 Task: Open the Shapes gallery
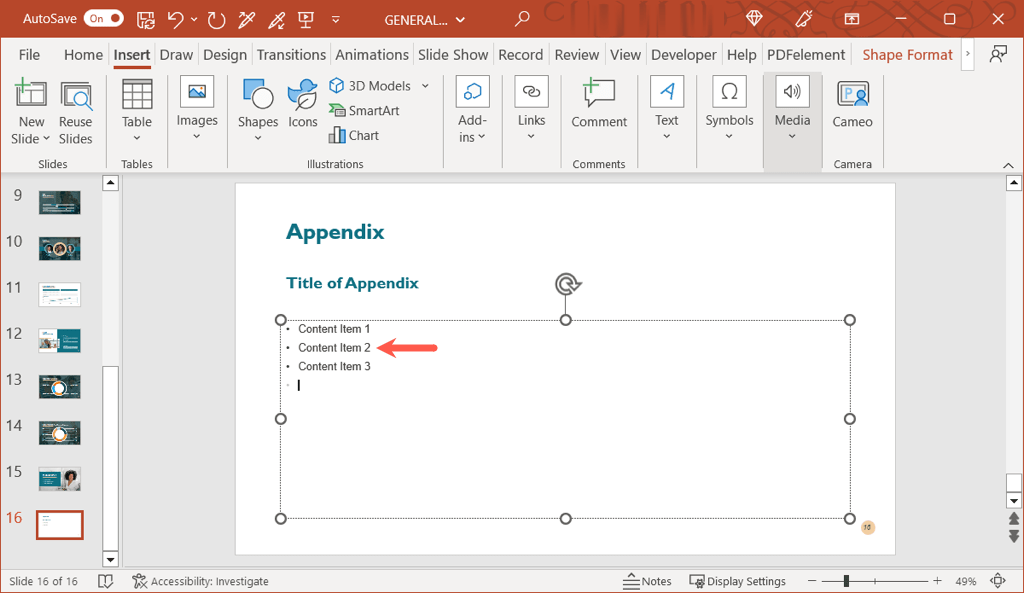pos(257,111)
